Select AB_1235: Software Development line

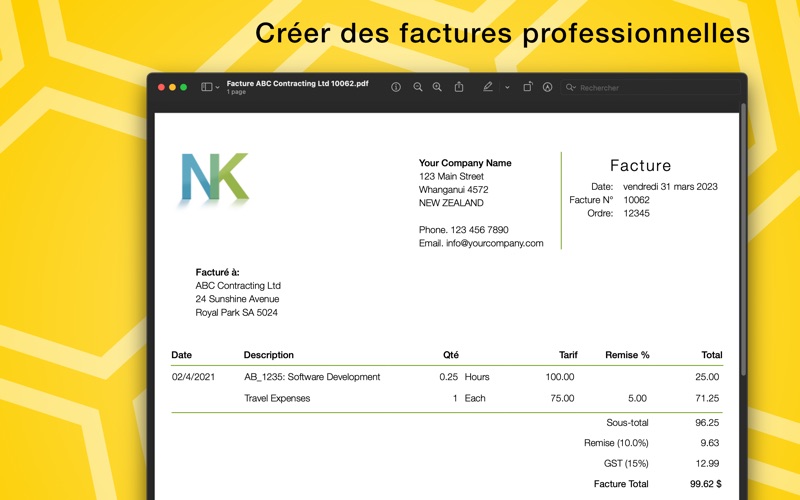click(x=312, y=377)
